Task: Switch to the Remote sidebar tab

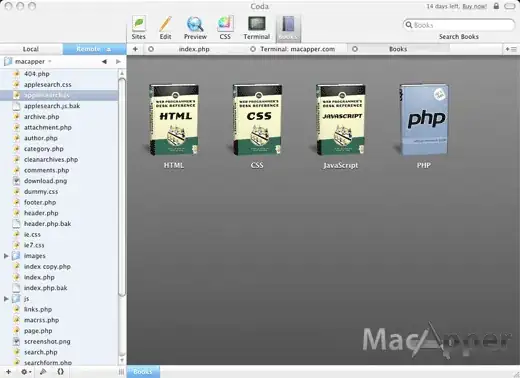Action: click(x=94, y=49)
